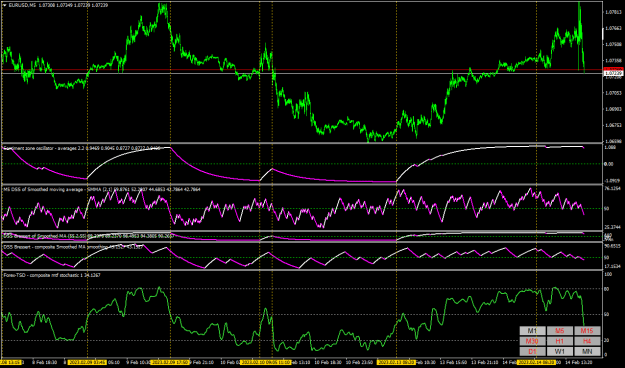Click the 2023.02.09 17:50 yellow time label
This screenshot has width=625, height=368.
click(x=170, y=362)
